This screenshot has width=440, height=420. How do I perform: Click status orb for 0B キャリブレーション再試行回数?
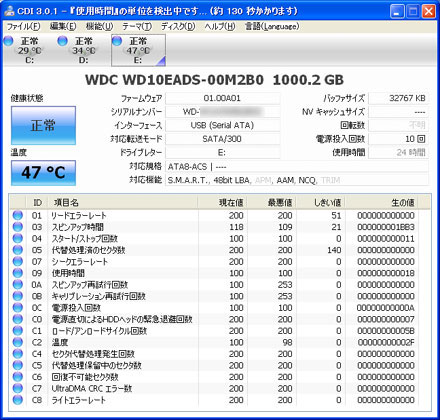(18, 296)
